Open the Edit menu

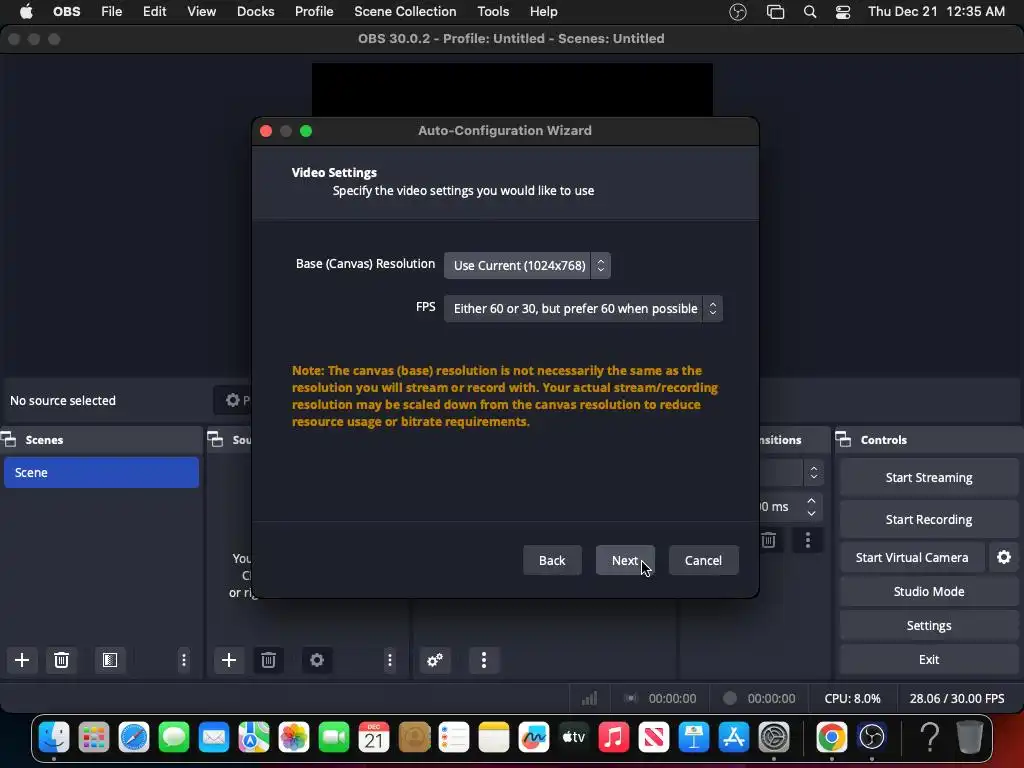pyautogui.click(x=155, y=12)
